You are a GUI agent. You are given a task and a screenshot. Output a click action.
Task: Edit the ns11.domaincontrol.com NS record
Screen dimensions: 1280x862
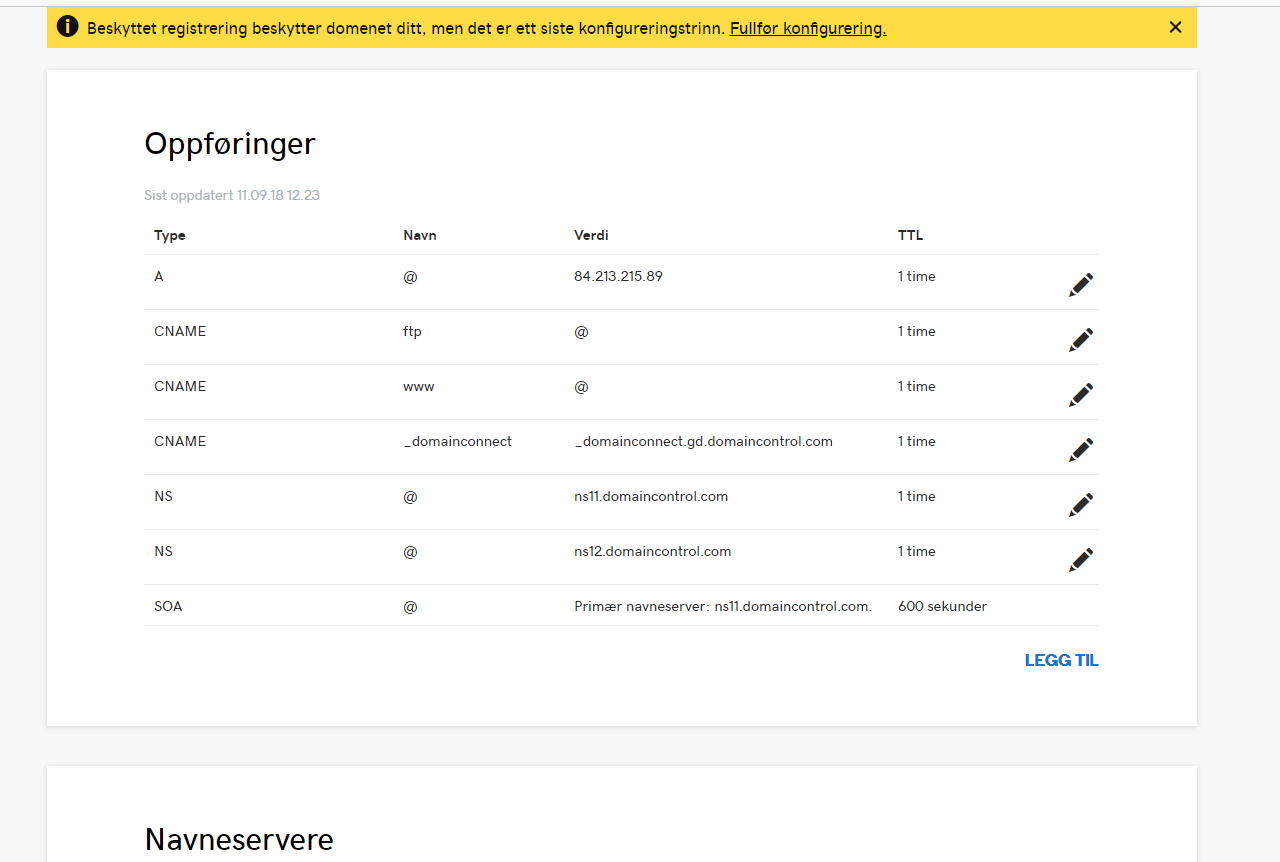[x=1080, y=505]
